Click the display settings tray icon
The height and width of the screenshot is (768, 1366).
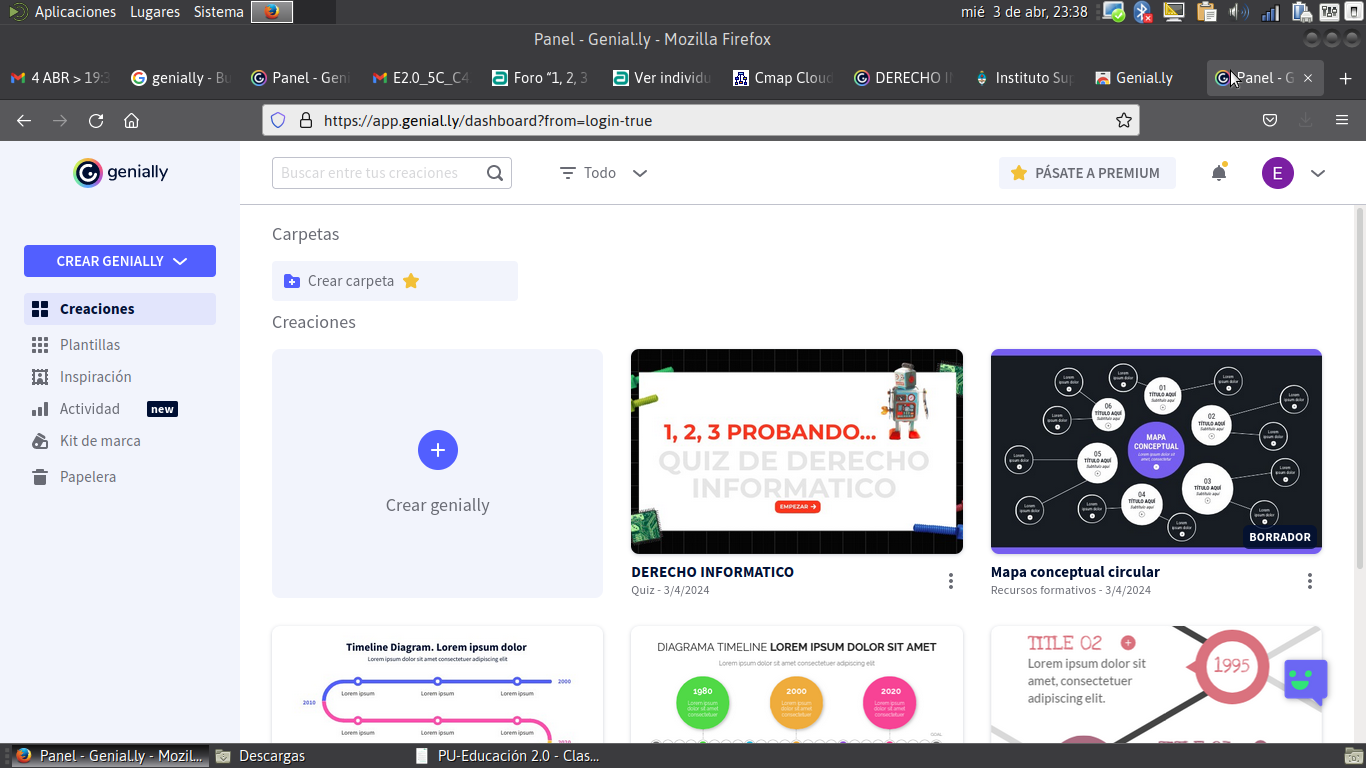coord(1175,12)
